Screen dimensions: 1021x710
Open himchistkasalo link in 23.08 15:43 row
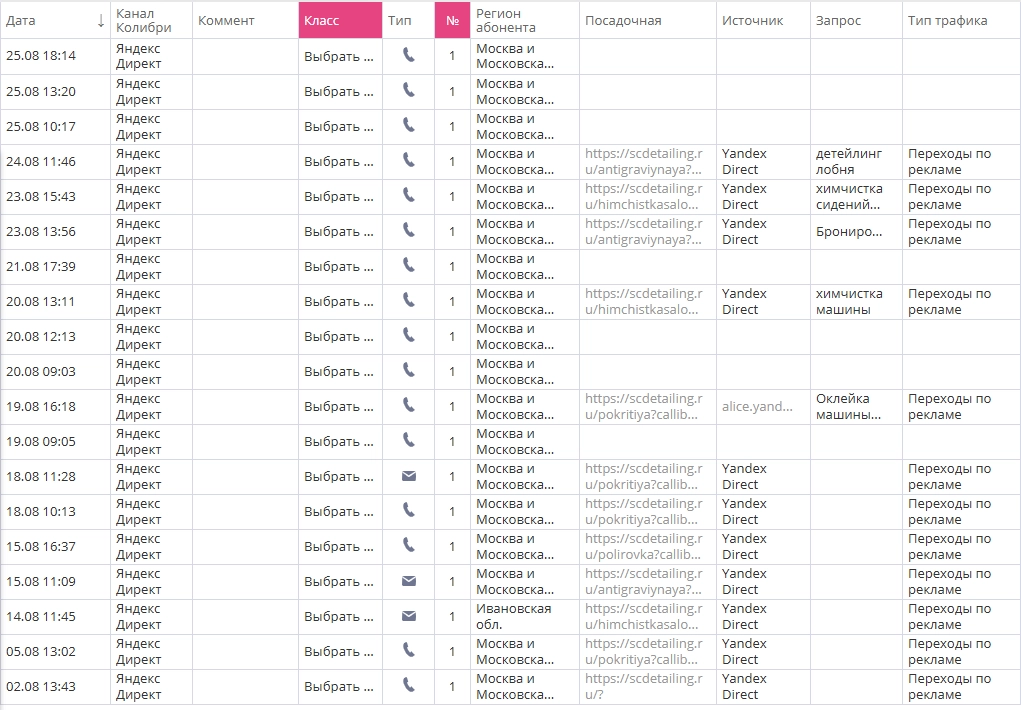[x=644, y=196]
